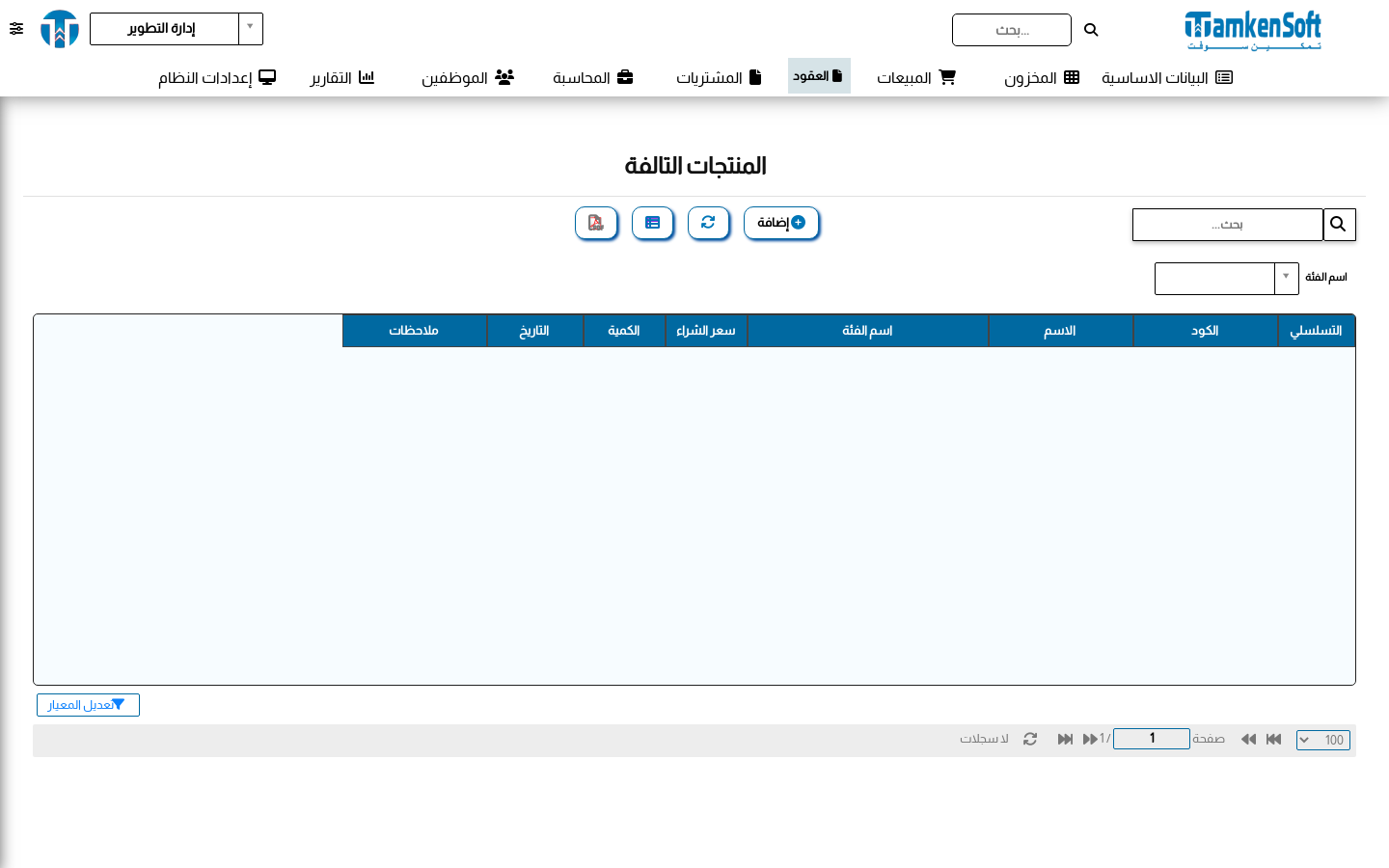Click the list view icon button
This screenshot has height=868, width=1389.
[x=653, y=223]
